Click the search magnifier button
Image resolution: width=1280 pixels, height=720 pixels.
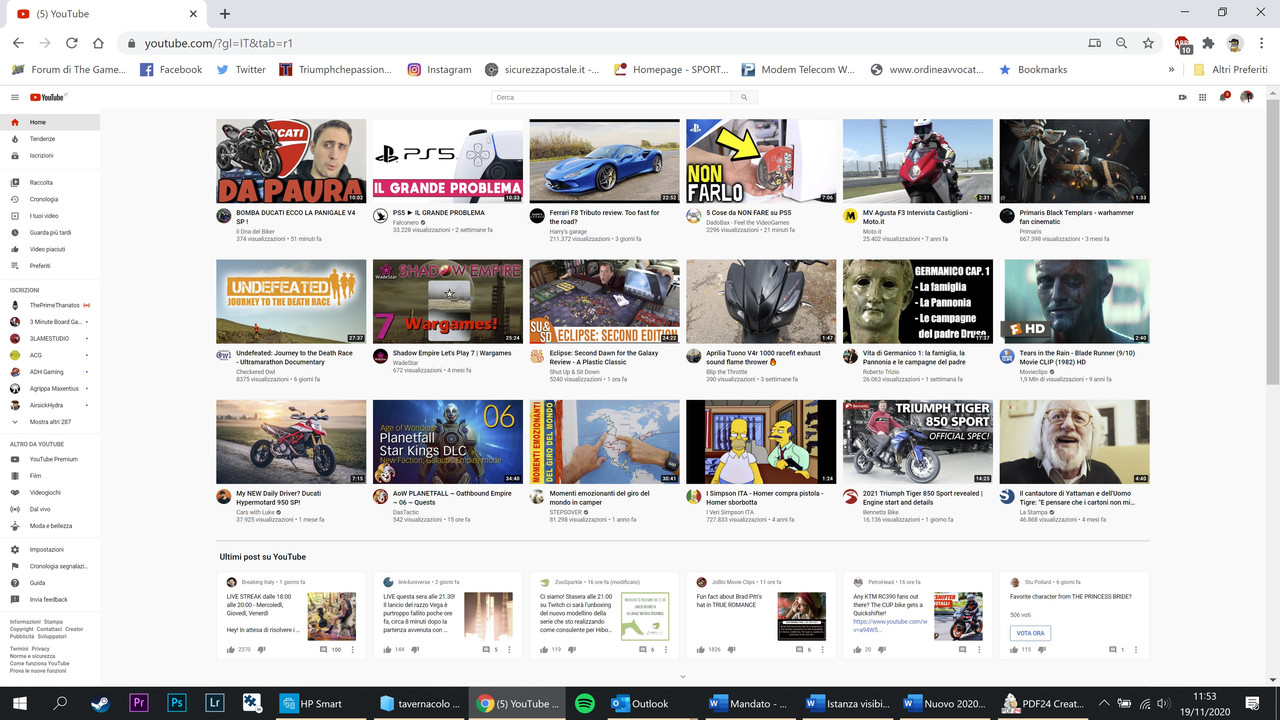click(x=744, y=97)
